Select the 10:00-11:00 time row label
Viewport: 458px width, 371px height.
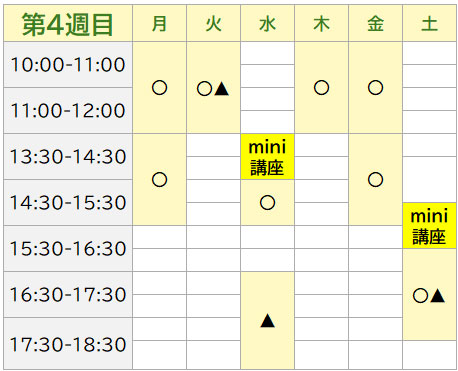68,65
